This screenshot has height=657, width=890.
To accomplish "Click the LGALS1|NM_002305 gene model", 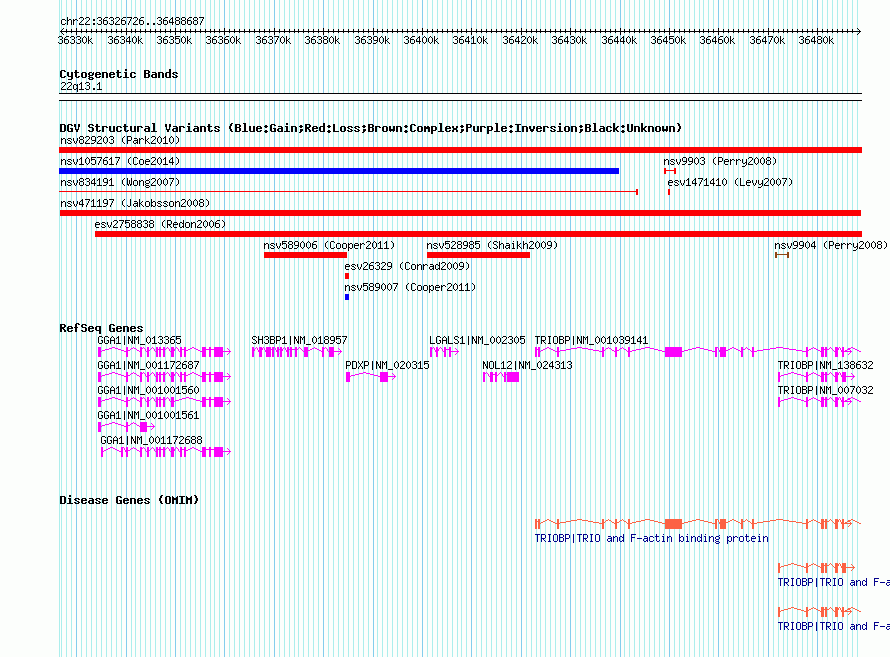I will [444, 352].
